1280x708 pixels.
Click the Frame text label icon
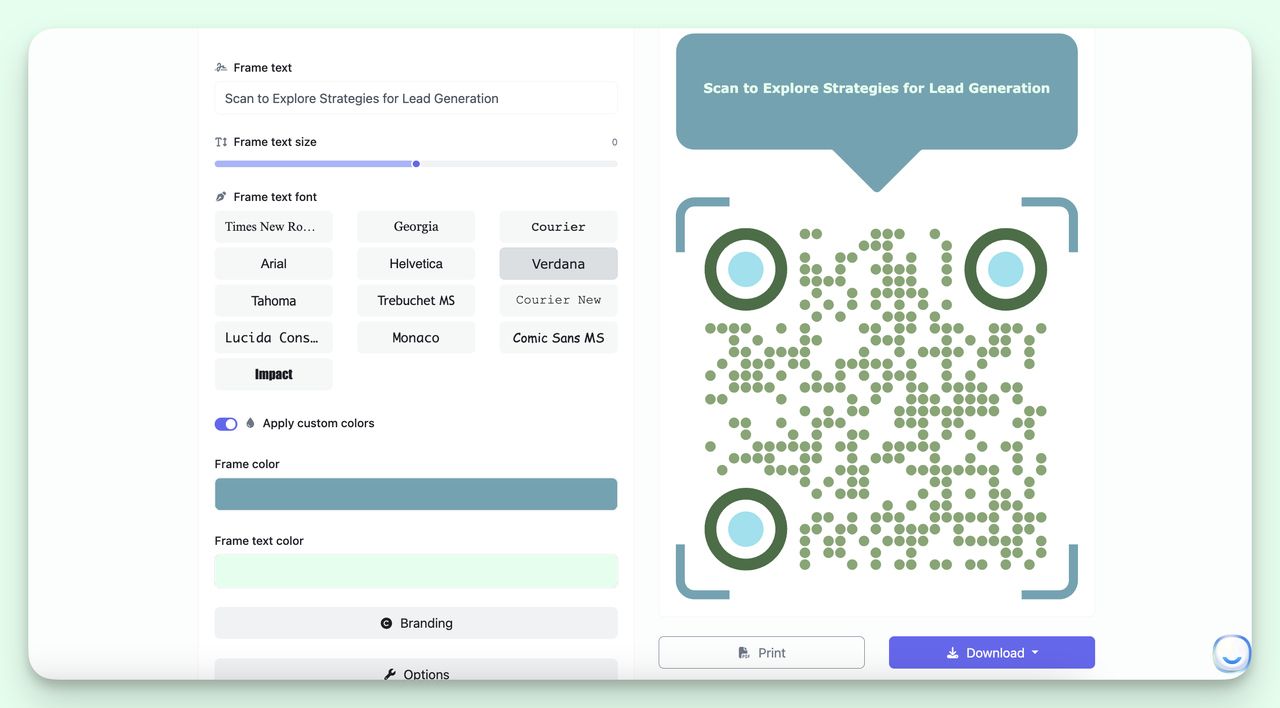(221, 68)
